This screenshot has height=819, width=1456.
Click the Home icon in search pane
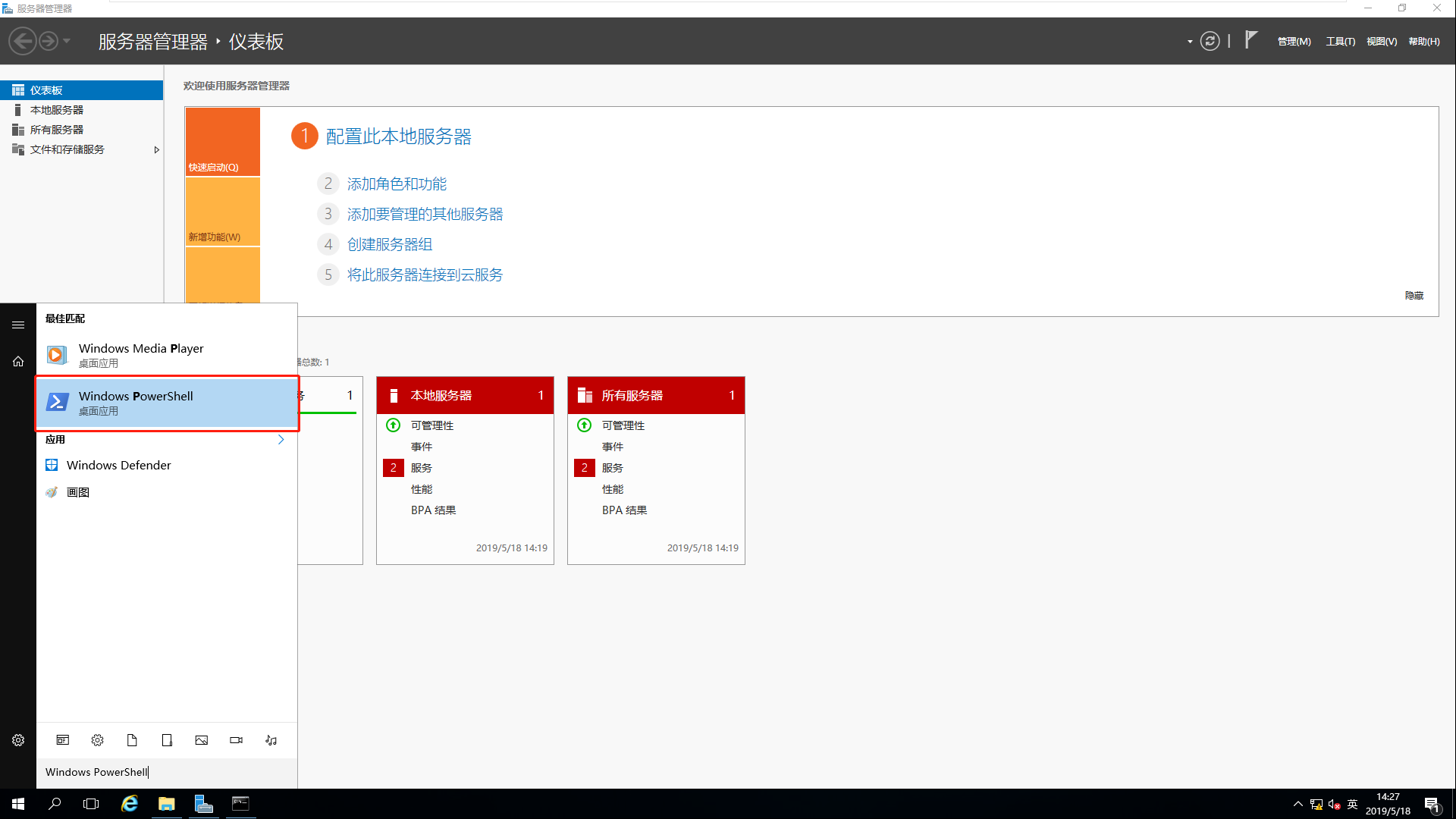[x=18, y=362]
